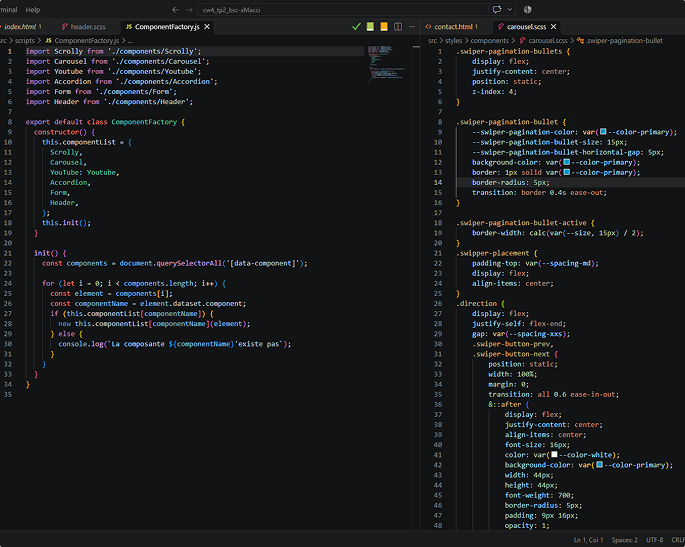The height and width of the screenshot is (547, 685).
Task: Click the Sass icon on header.scss tab
Action: pyautogui.click(x=64, y=27)
